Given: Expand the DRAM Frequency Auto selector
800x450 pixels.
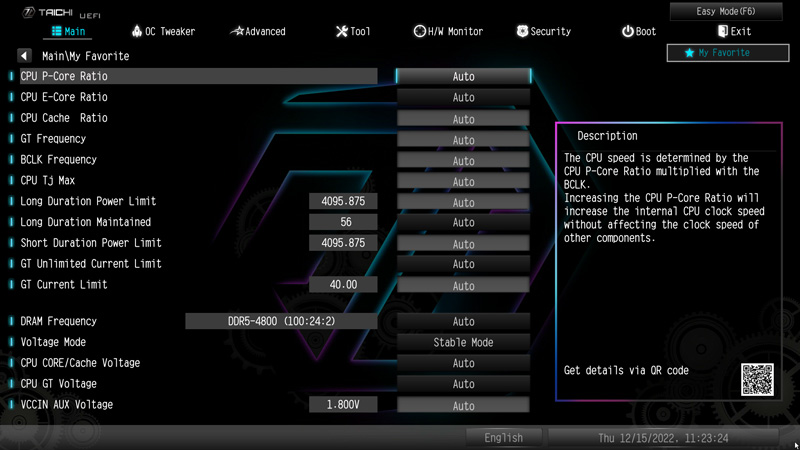Looking at the screenshot, I should pyautogui.click(x=463, y=322).
